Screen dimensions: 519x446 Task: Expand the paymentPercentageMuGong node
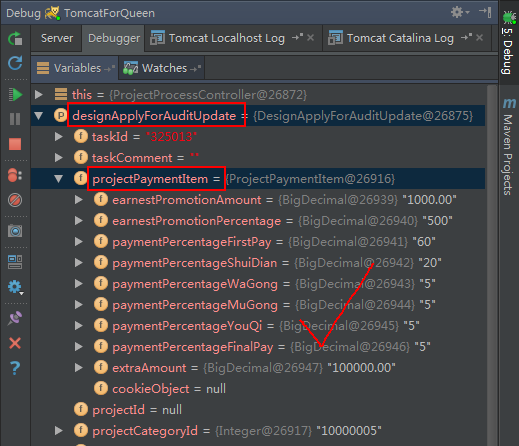pos(79,305)
